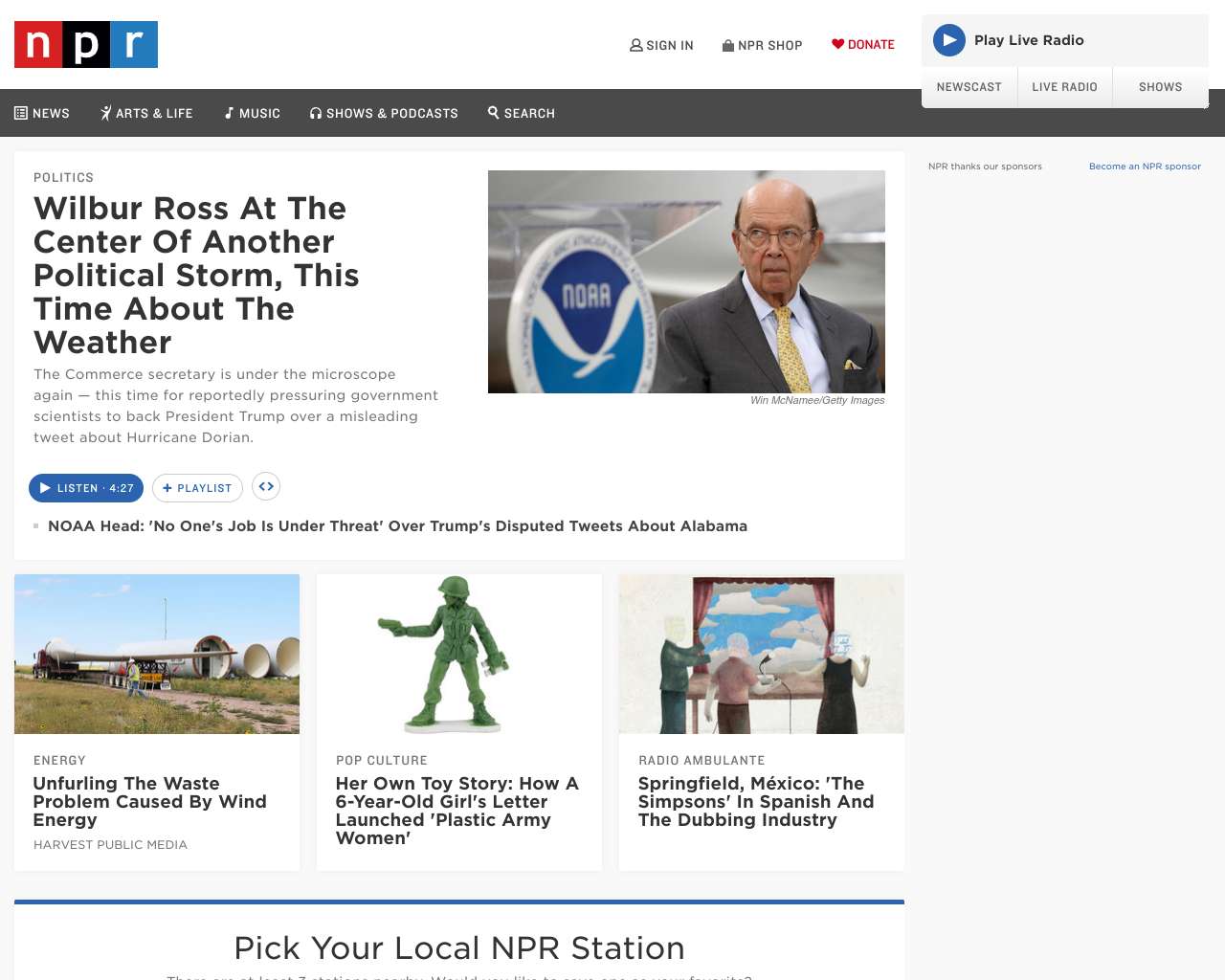Screen dimensions: 1225x980
Task: Click the Donate heart icon
Action: [837, 44]
